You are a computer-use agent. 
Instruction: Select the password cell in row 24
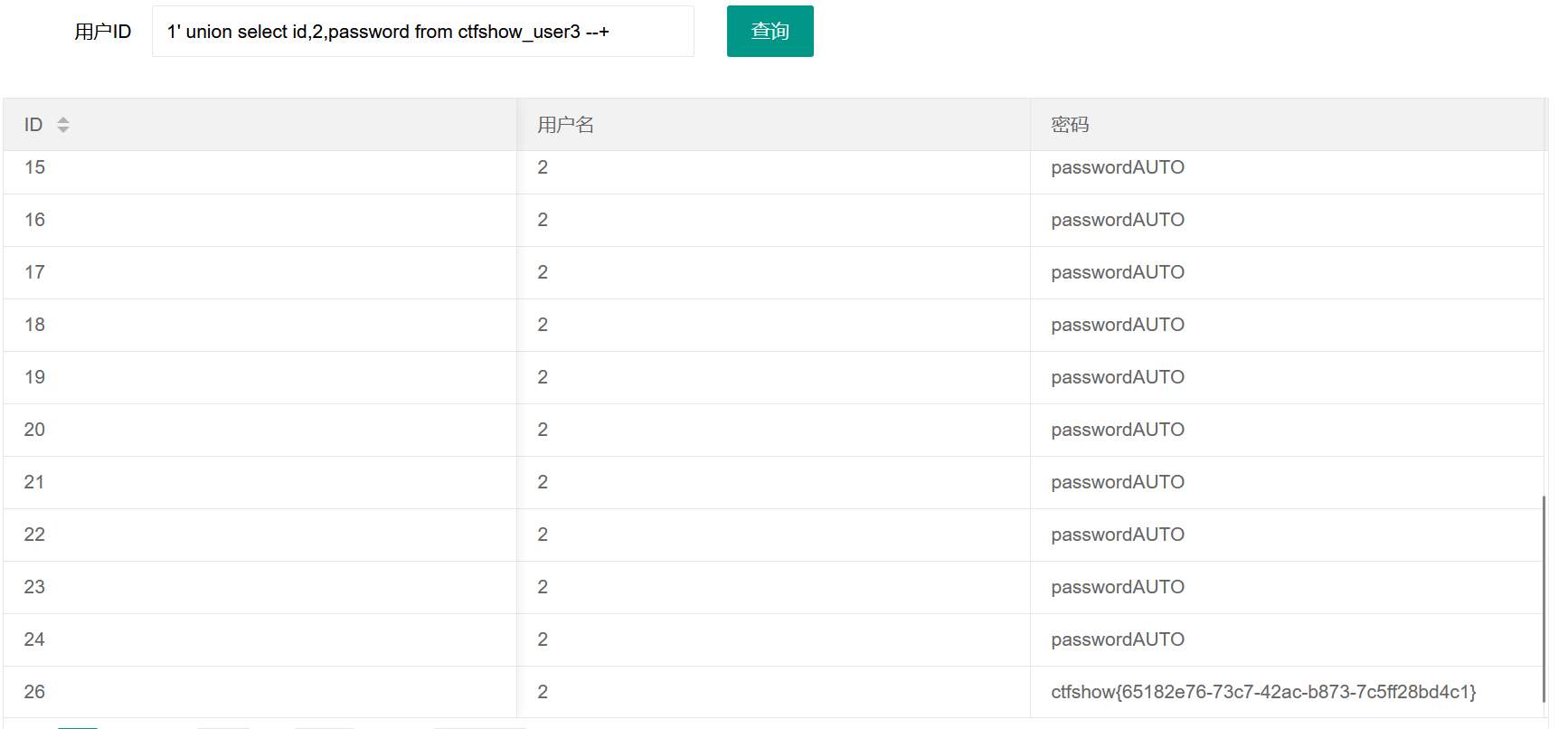(1117, 639)
